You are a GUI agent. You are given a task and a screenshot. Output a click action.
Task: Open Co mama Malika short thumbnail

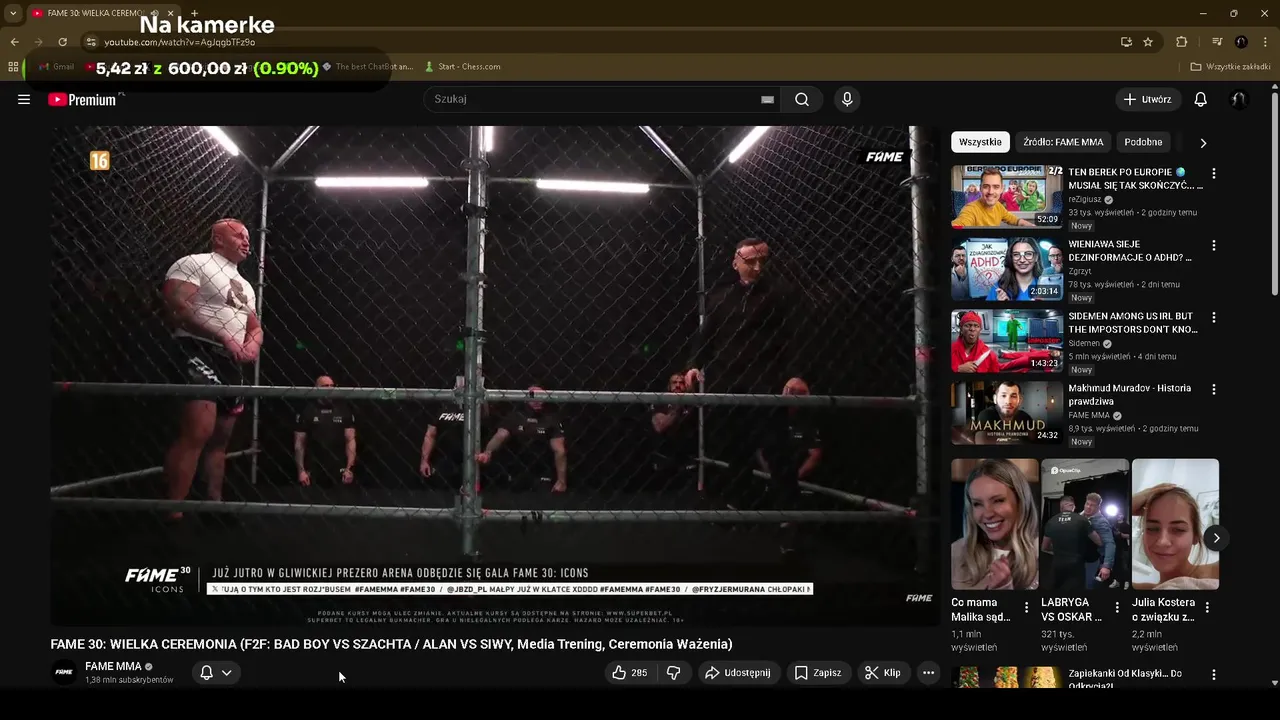click(995, 524)
